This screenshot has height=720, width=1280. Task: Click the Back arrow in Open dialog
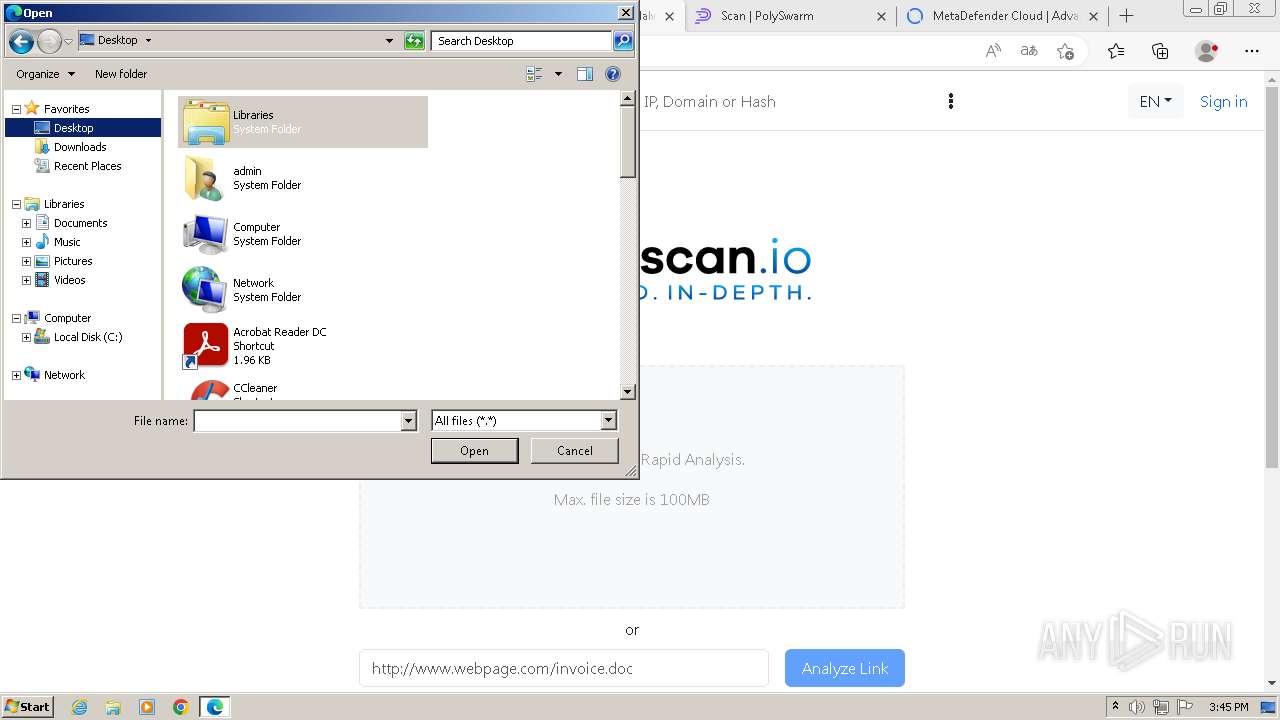(x=21, y=41)
